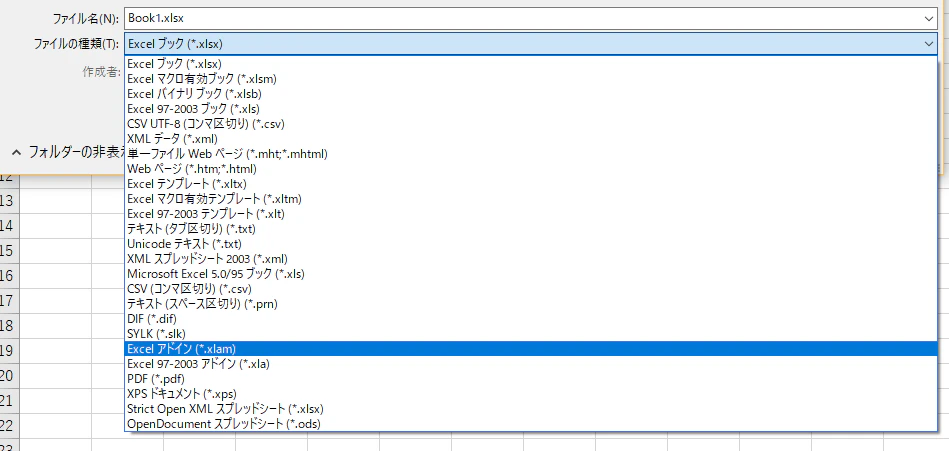Select row 18 header in spreadsheet

point(8,326)
